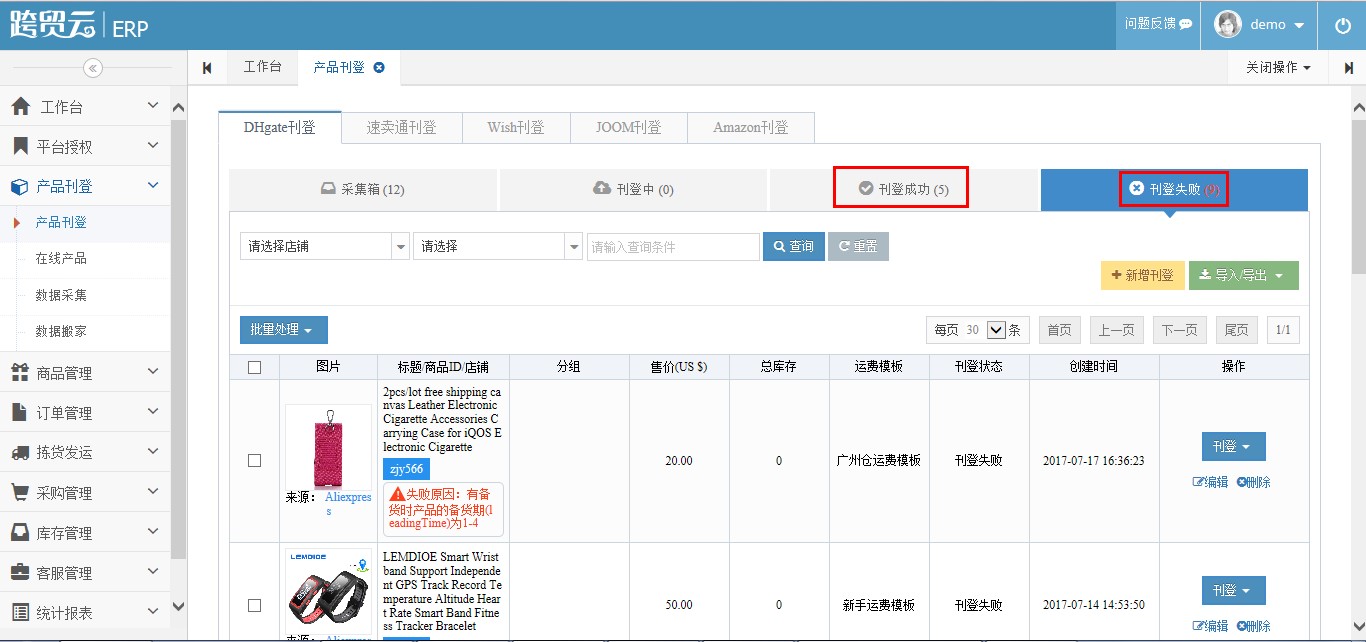Click the 统计报表 list icon

point(20,612)
